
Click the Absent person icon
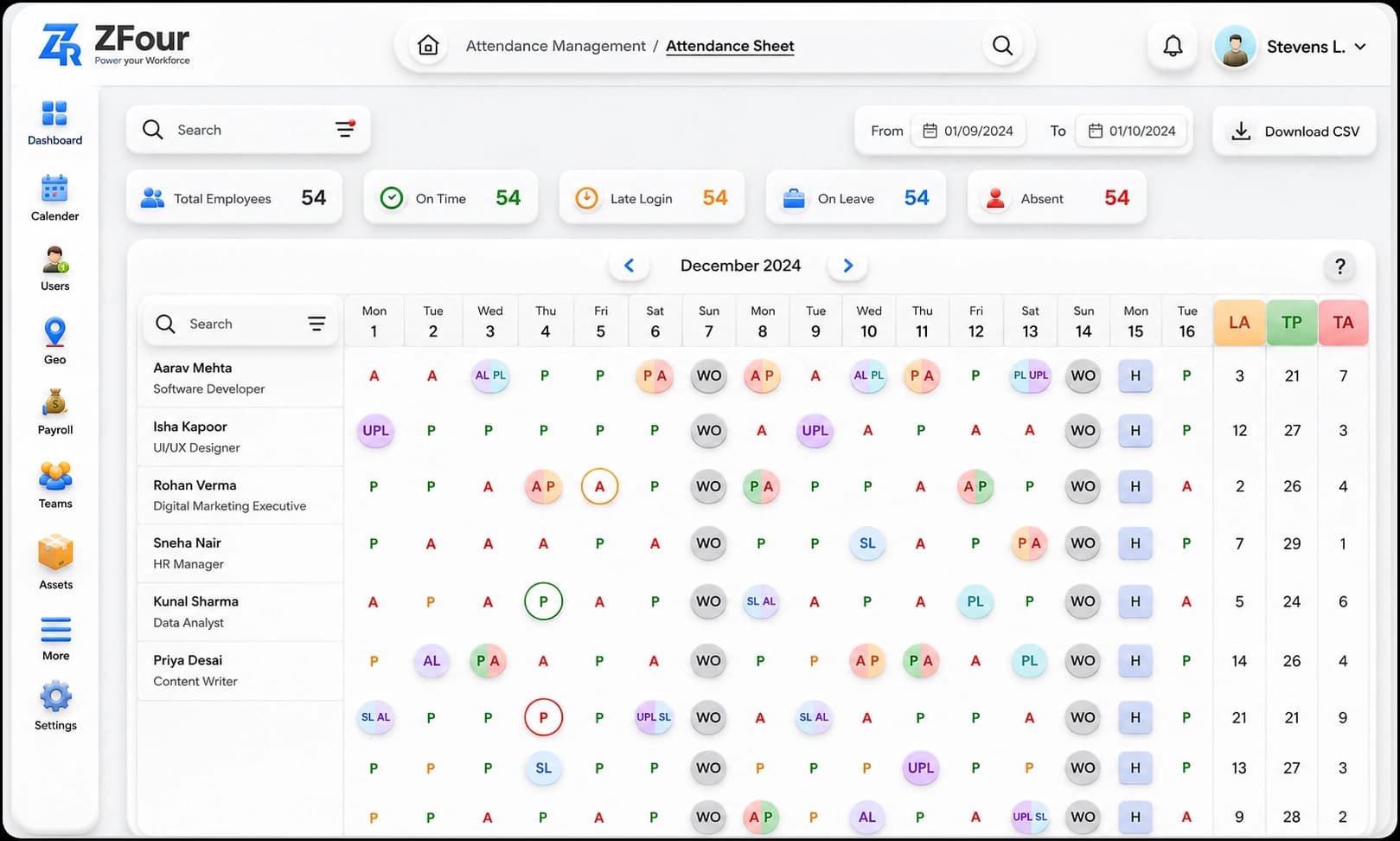pyautogui.click(x=995, y=198)
